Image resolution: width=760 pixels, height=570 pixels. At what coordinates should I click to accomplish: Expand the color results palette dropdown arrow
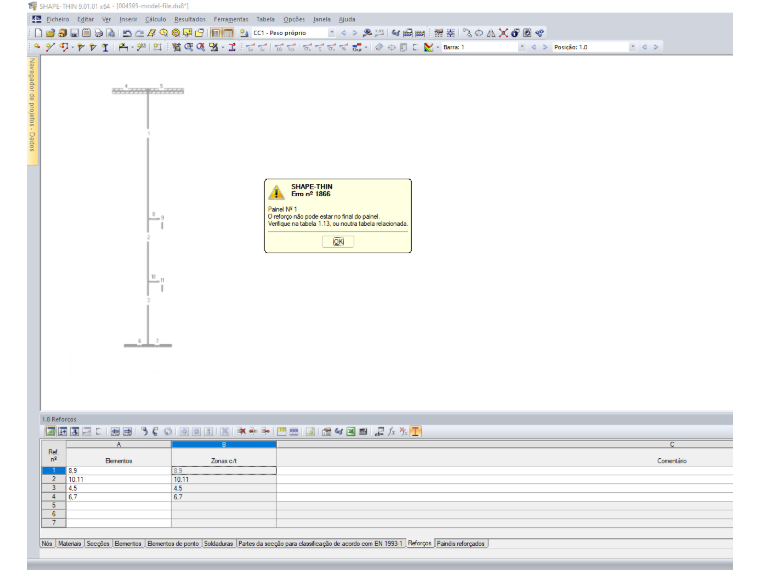tap(438, 47)
